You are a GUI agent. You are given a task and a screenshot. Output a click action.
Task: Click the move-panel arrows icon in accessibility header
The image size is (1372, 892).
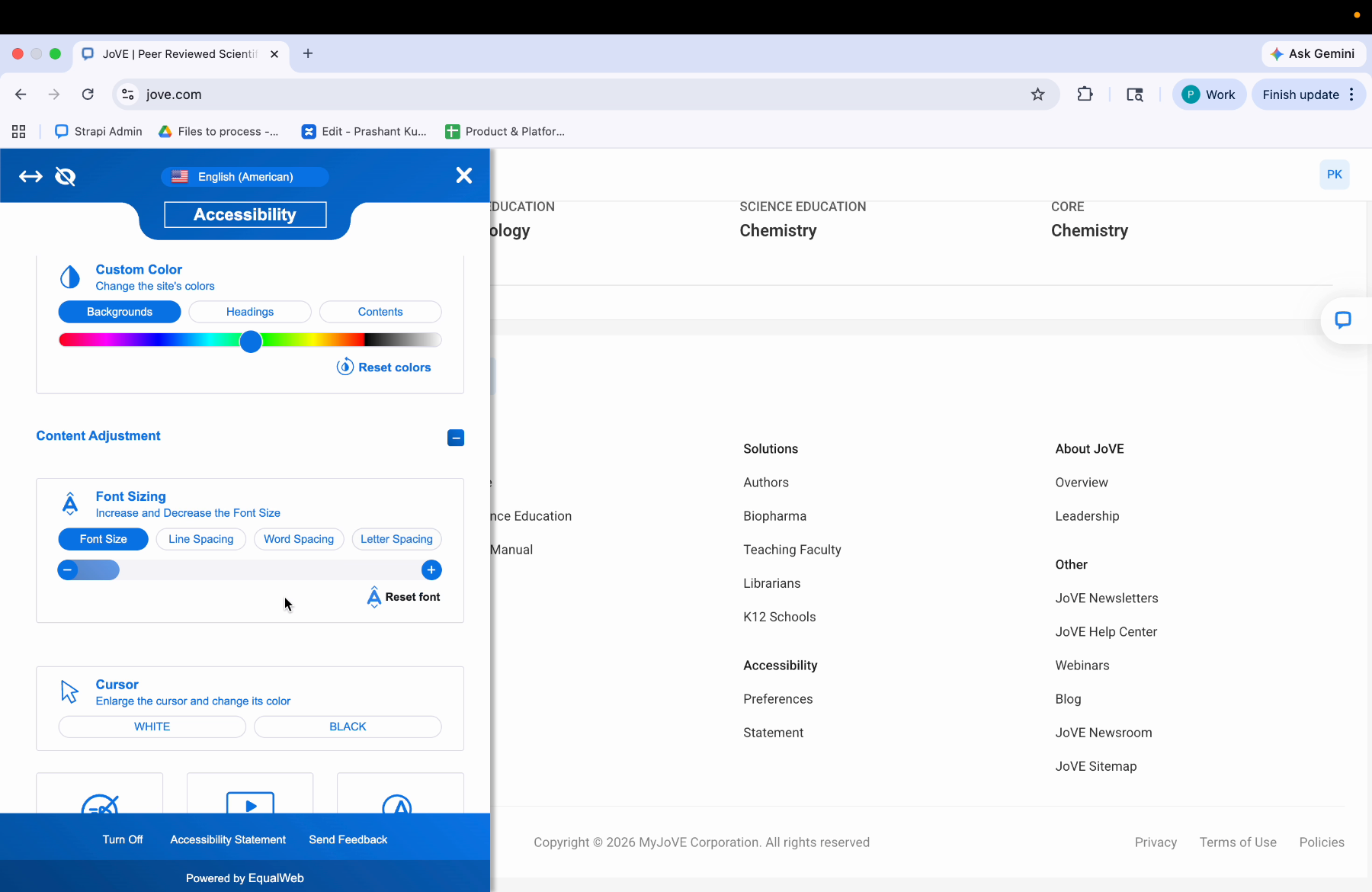(30, 177)
